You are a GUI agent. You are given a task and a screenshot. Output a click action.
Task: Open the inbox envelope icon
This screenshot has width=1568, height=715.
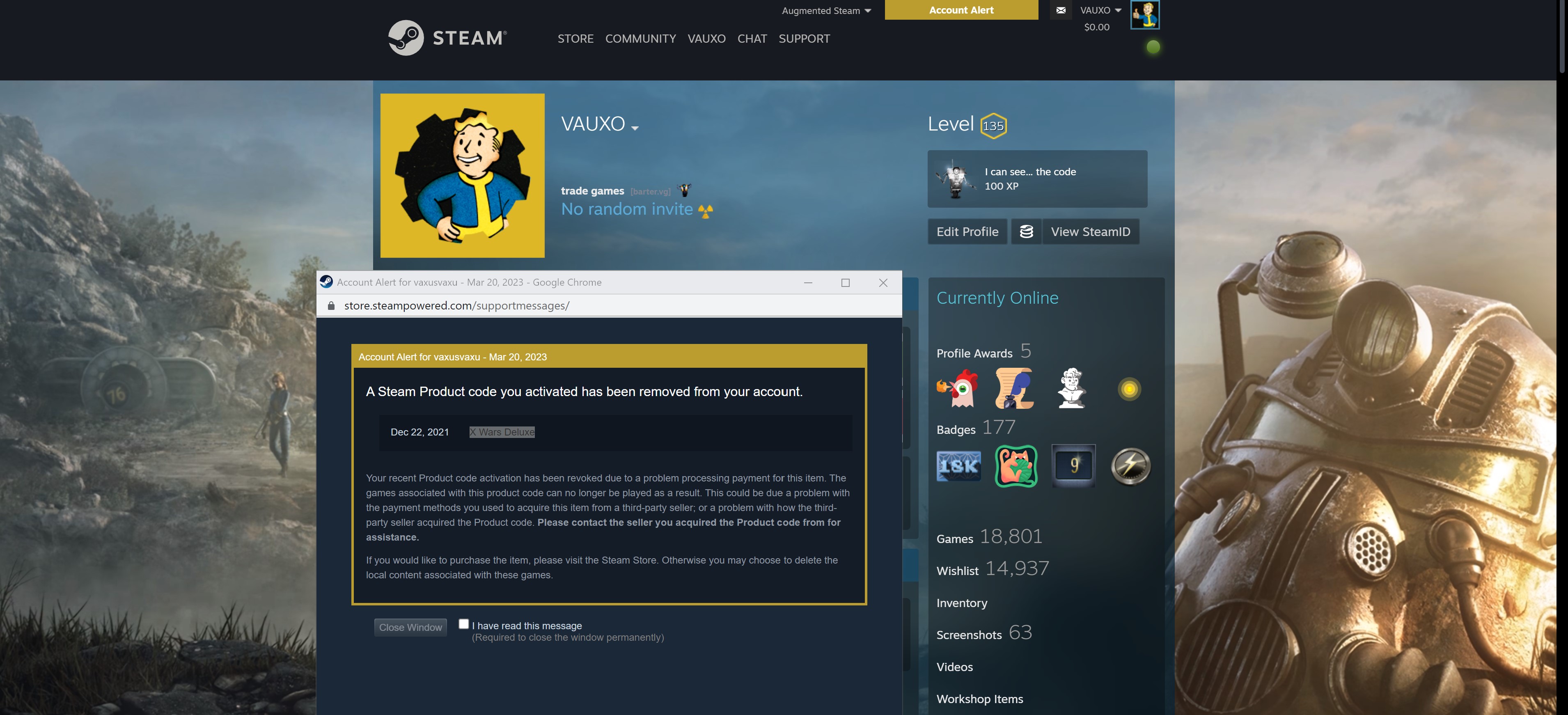pos(1060,10)
